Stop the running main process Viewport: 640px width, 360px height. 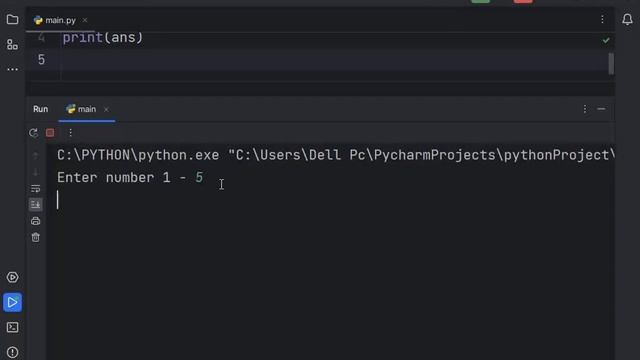pos(50,133)
